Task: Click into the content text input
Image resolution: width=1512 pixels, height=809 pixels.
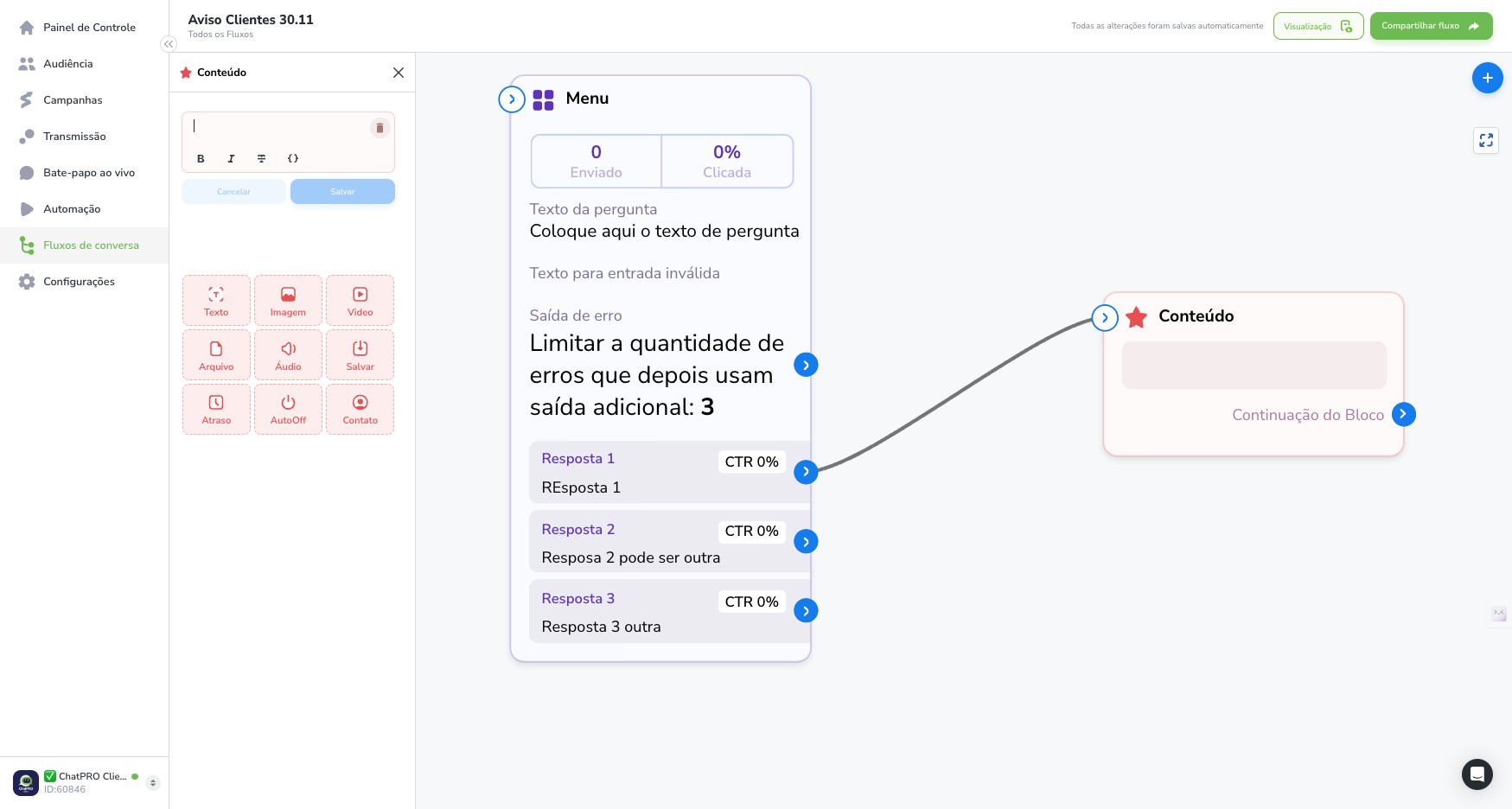Action: coord(277,127)
